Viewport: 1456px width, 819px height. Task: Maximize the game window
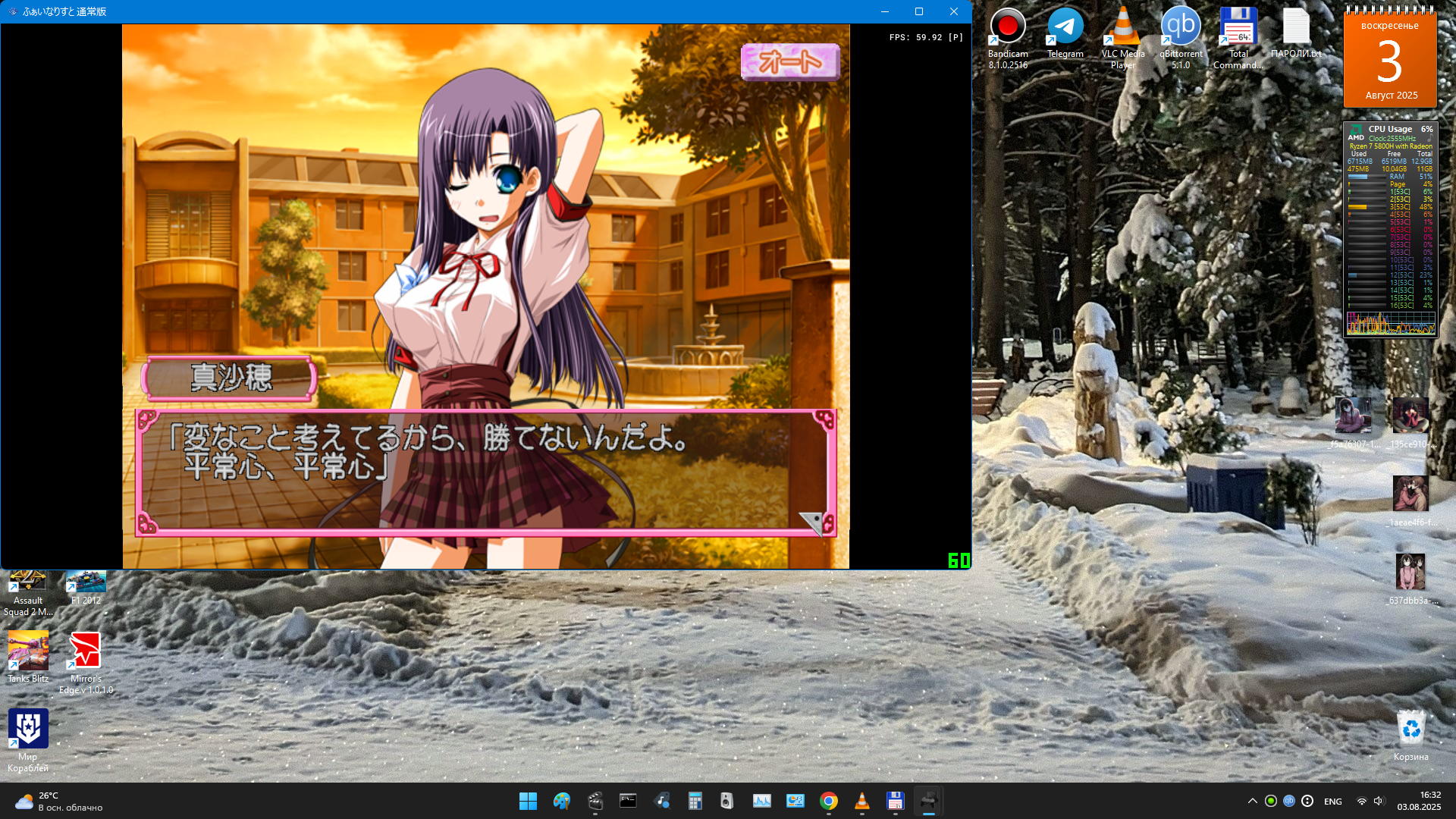919,11
